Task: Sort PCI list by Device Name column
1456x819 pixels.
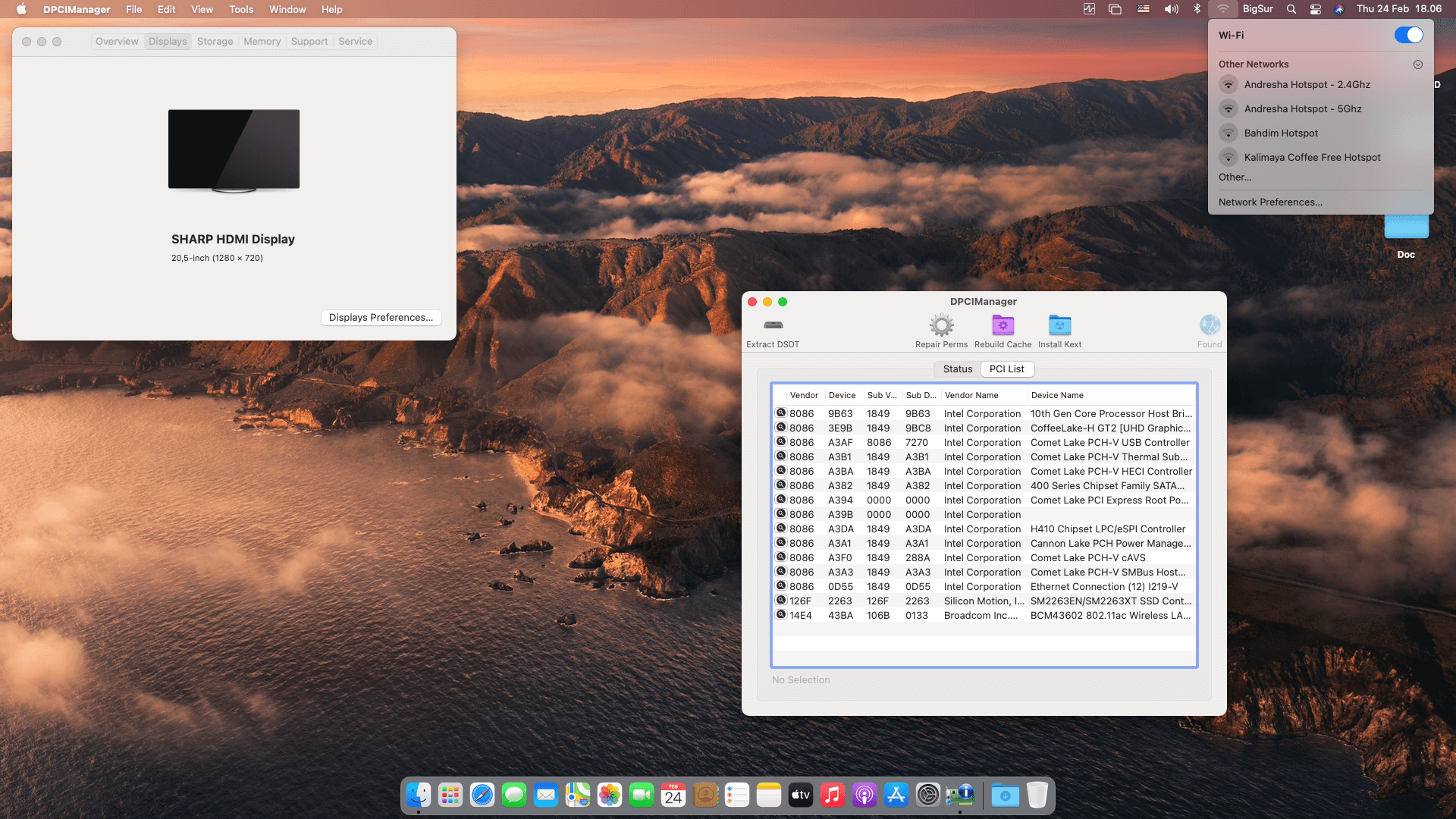Action: click(1057, 395)
